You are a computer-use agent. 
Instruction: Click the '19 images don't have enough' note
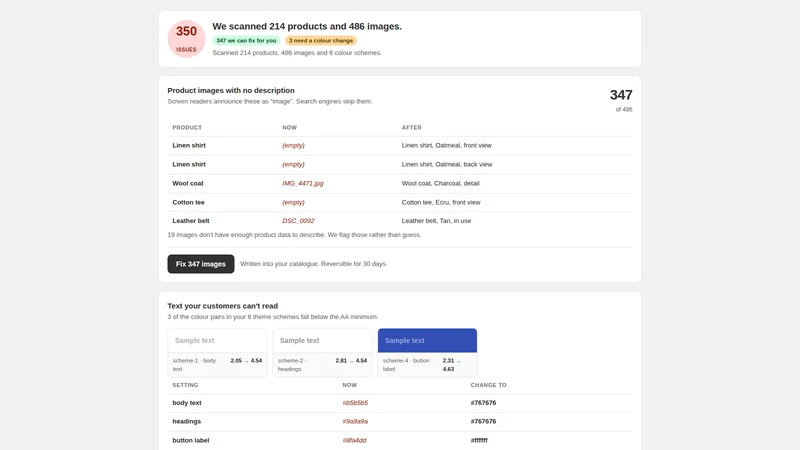click(x=294, y=235)
